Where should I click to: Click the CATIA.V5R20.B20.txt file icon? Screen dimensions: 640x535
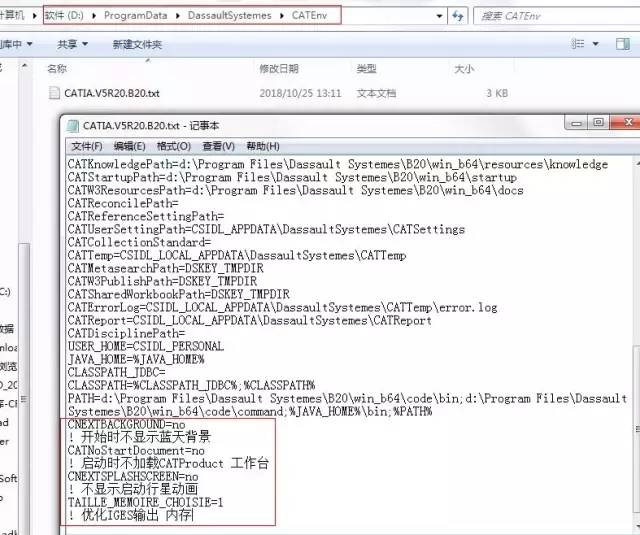[x=54, y=93]
